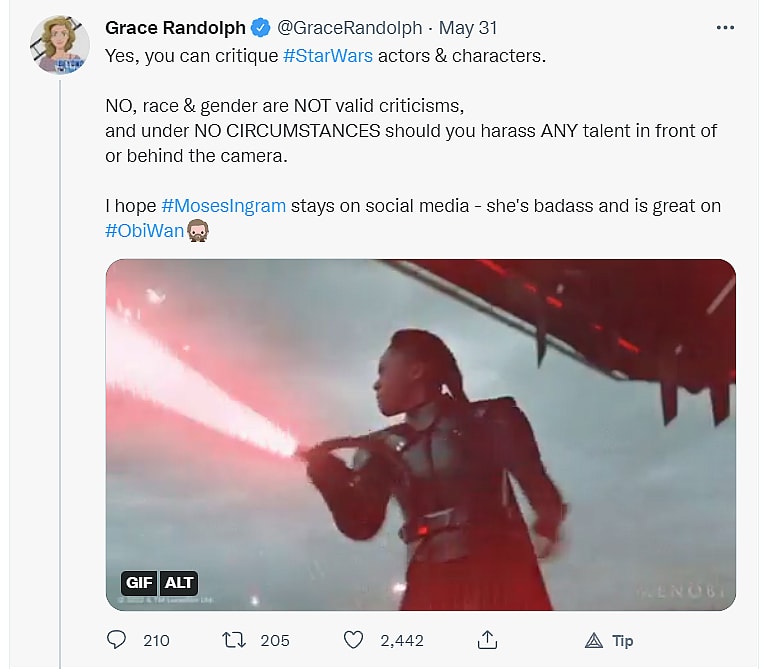This screenshot has height=669, width=770.
Task: Click the blue verified badge
Action: point(258,29)
